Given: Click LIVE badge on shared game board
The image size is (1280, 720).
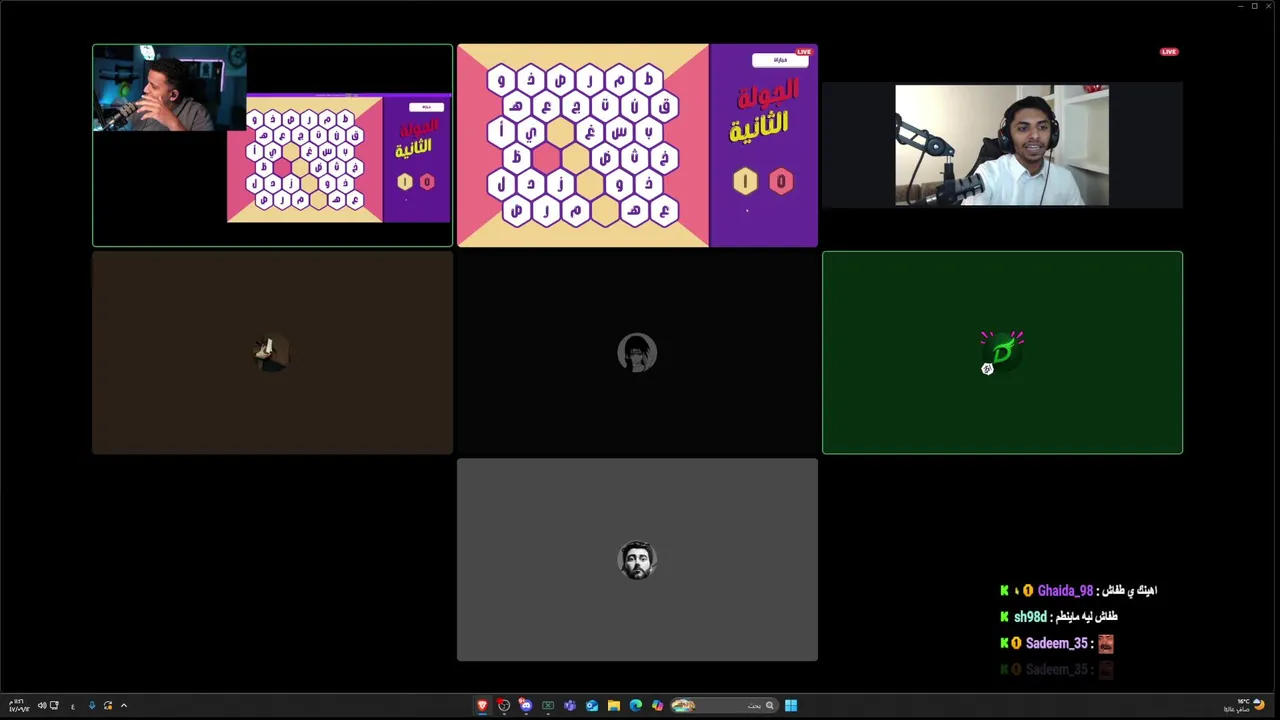Looking at the screenshot, I should [x=804, y=51].
